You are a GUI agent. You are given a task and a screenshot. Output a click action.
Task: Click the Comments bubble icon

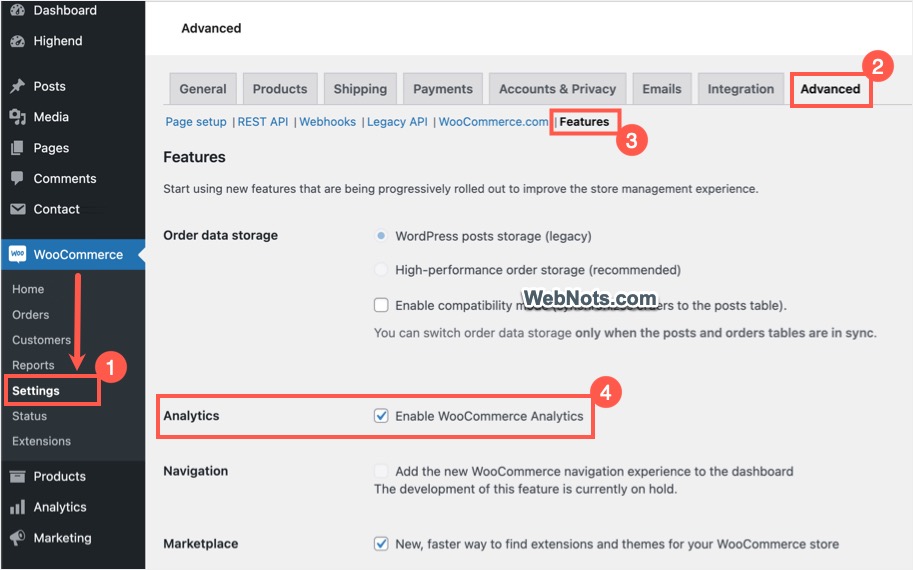point(17,178)
